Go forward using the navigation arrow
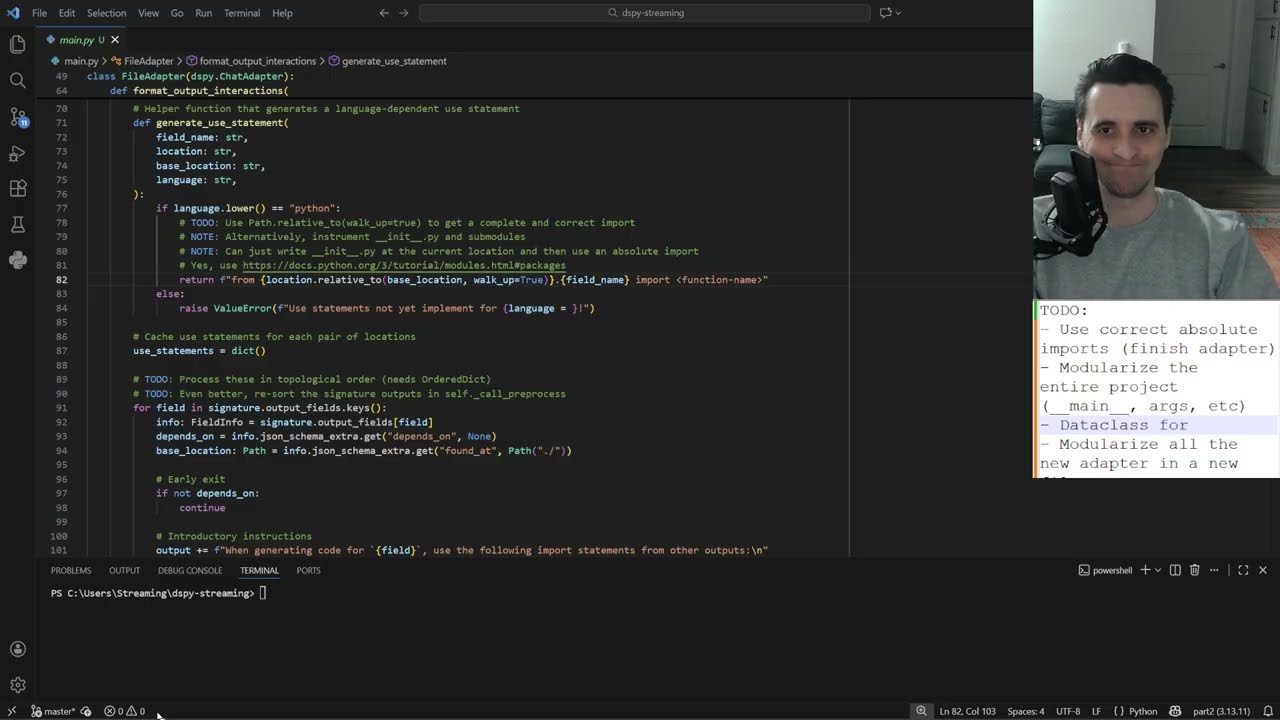 (404, 13)
